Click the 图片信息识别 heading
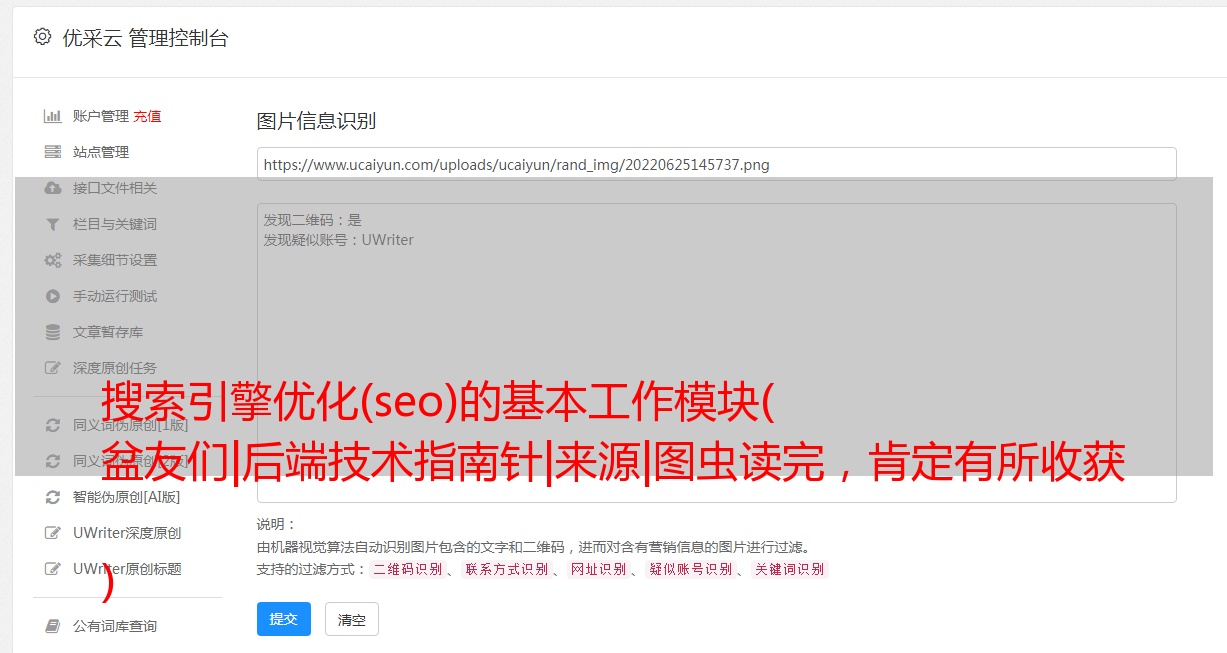Screen dimensions: 1227x653 coord(316,121)
